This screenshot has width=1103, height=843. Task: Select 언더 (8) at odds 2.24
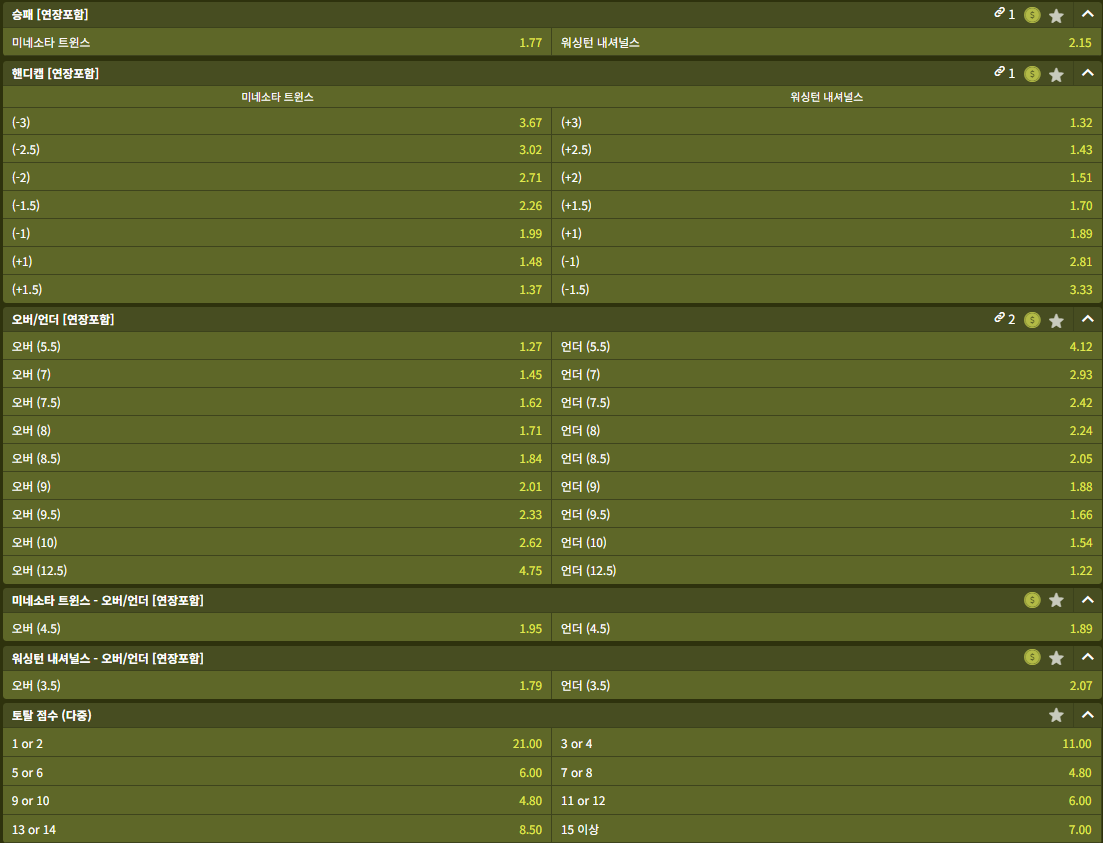(x=827, y=430)
